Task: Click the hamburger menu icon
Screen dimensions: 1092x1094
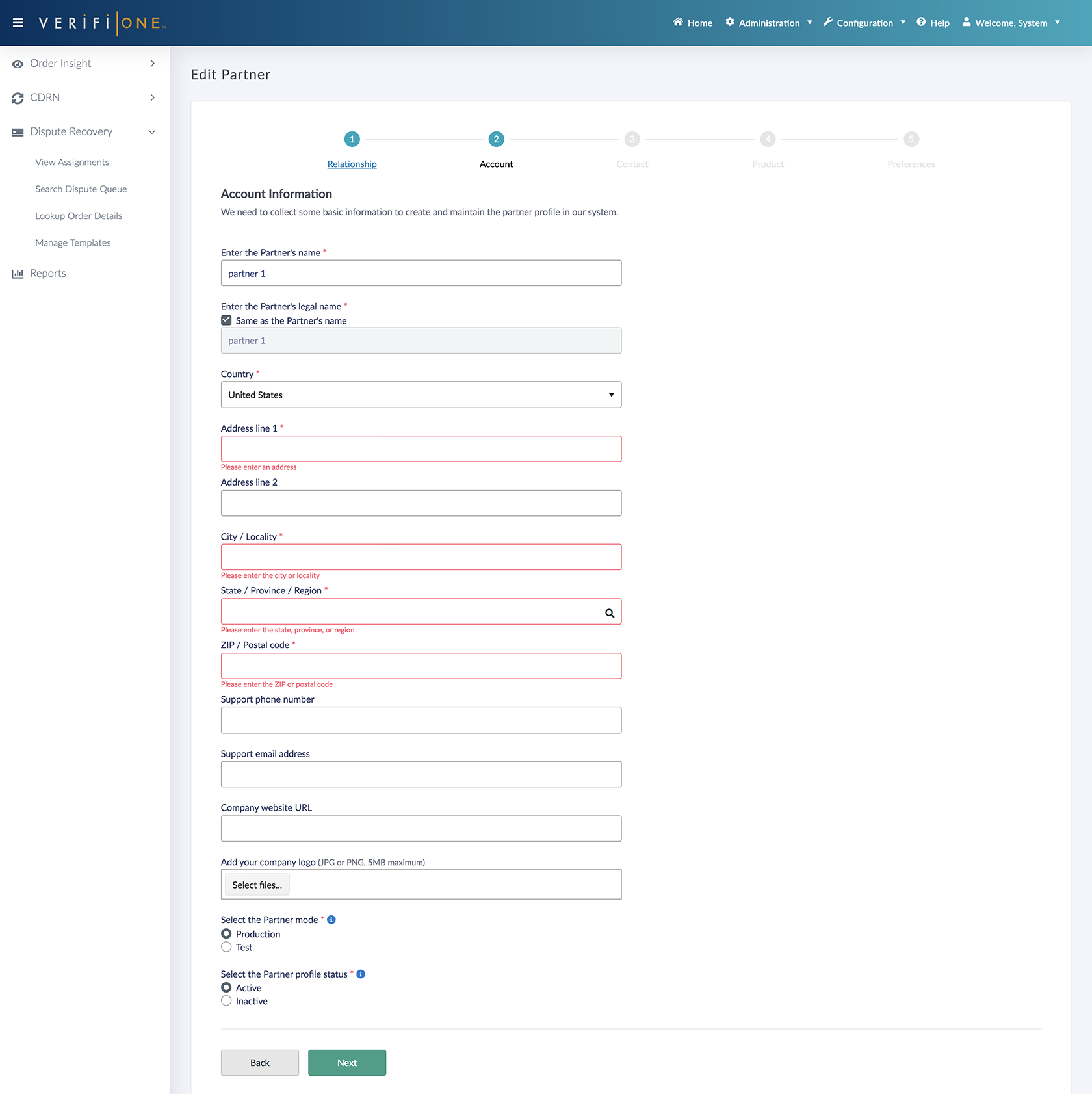Action: 18,23
